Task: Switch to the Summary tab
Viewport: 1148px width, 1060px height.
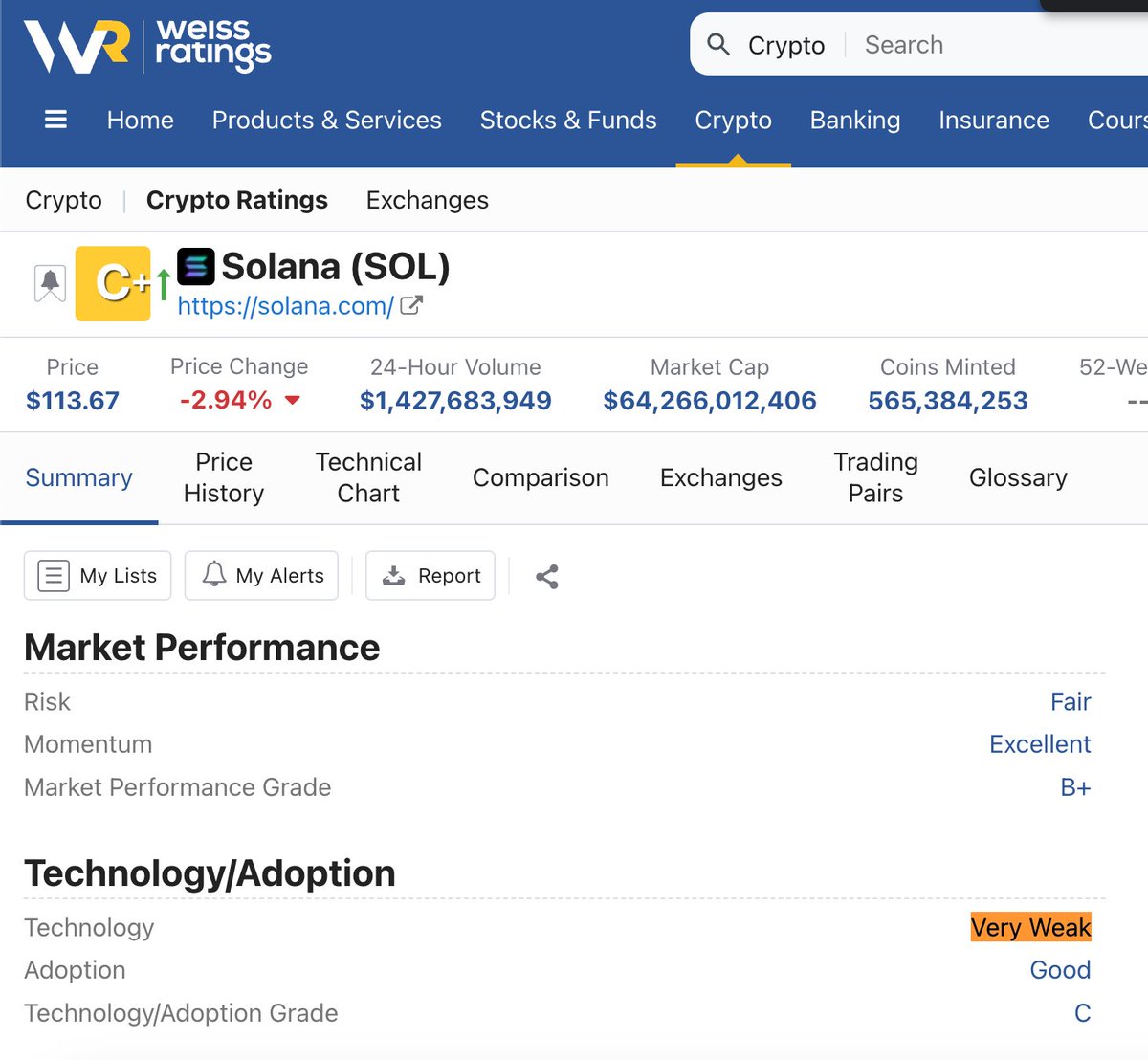Action: point(78,477)
